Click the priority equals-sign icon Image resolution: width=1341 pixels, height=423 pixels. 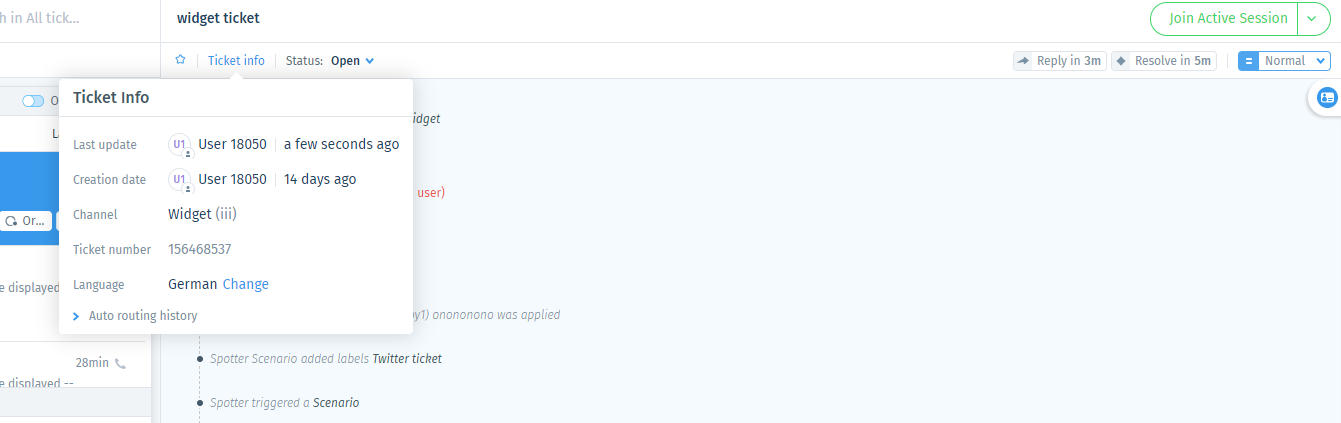[1248, 61]
